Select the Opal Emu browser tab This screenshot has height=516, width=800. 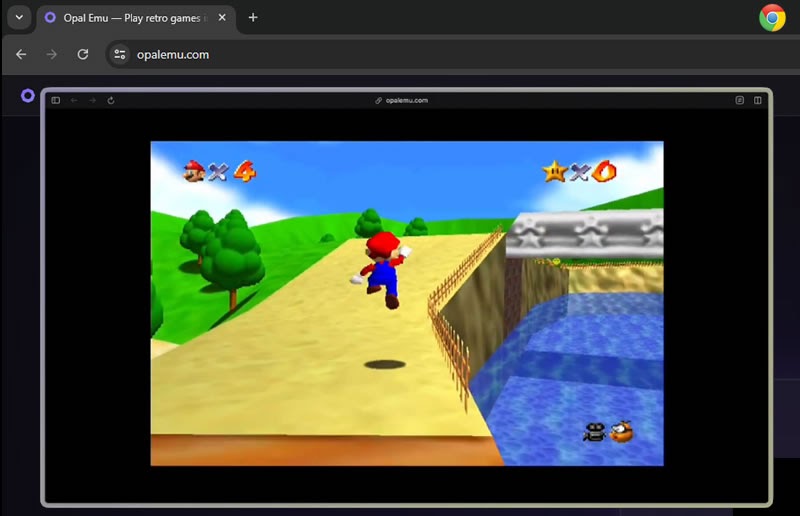tap(136, 18)
